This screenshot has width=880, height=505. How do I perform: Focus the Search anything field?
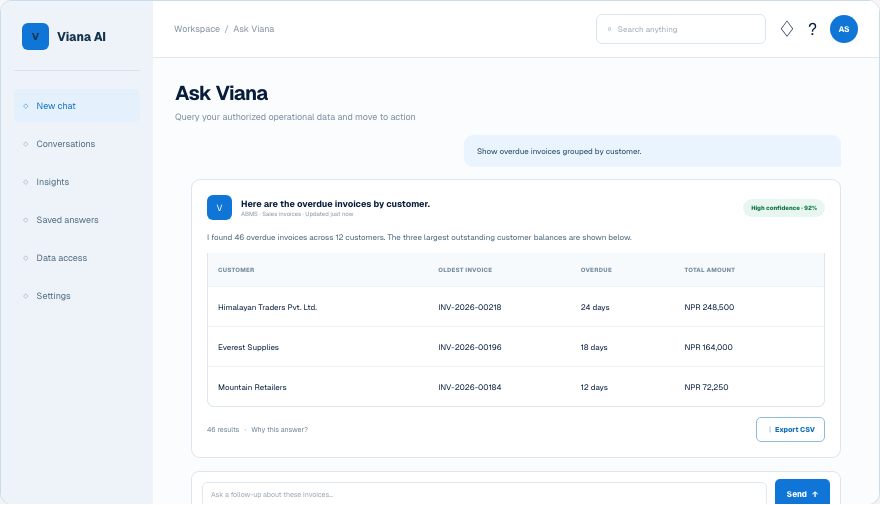click(x=680, y=29)
